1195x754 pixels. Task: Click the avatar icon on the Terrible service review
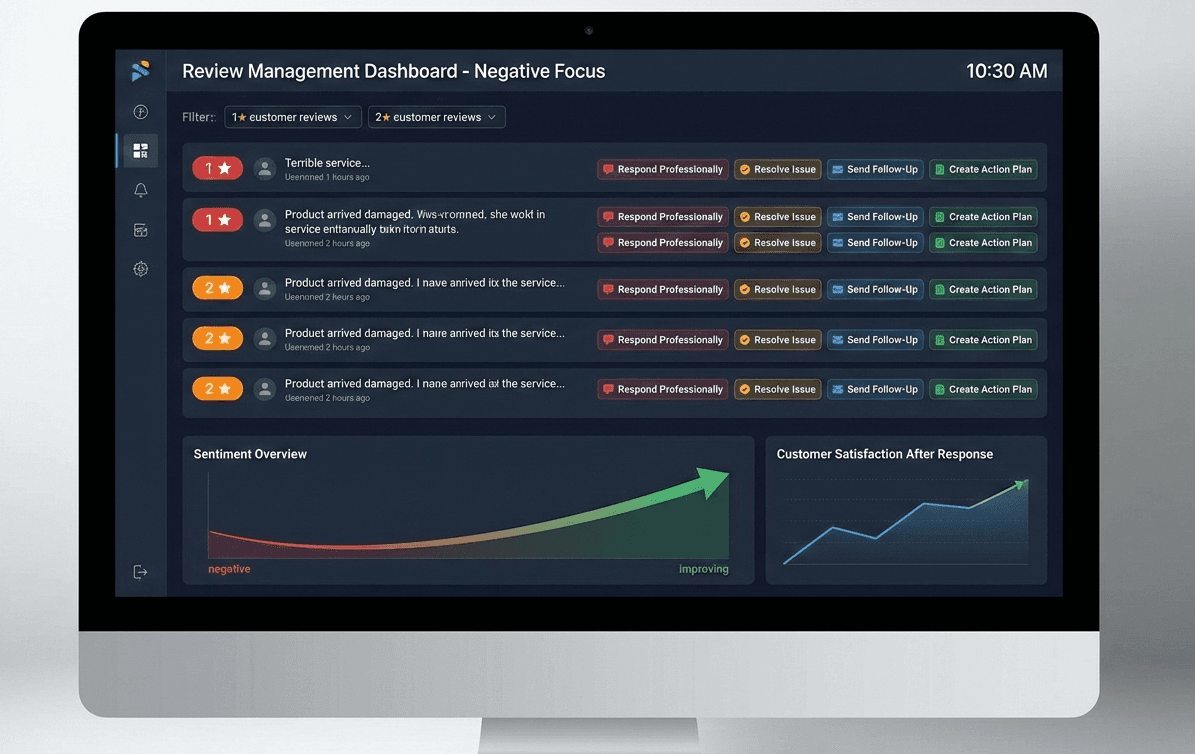tap(265, 168)
